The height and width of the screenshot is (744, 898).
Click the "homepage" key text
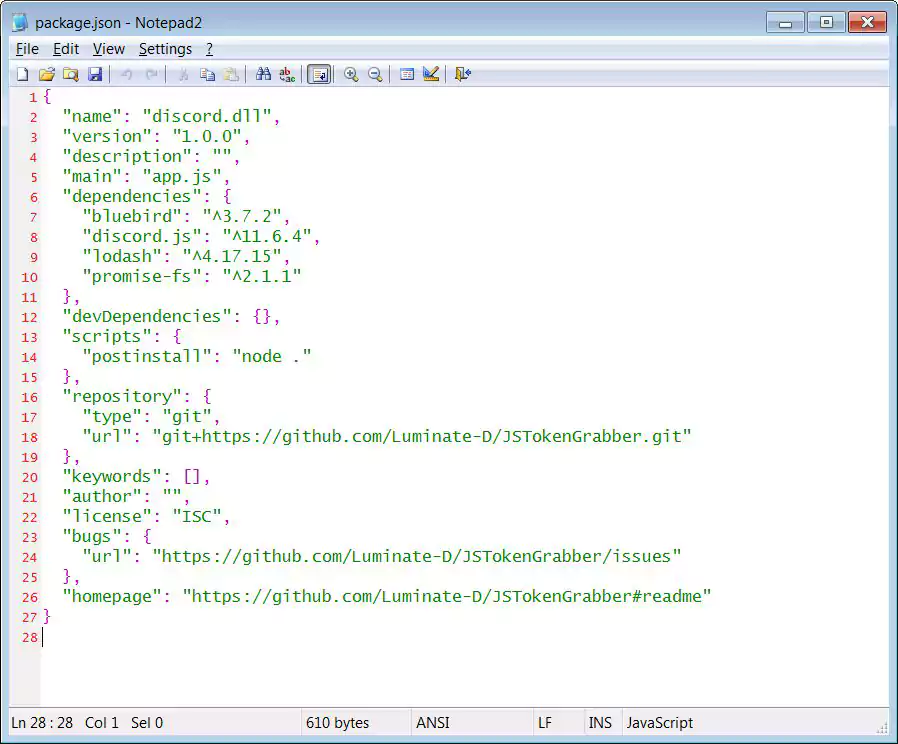coord(112,596)
